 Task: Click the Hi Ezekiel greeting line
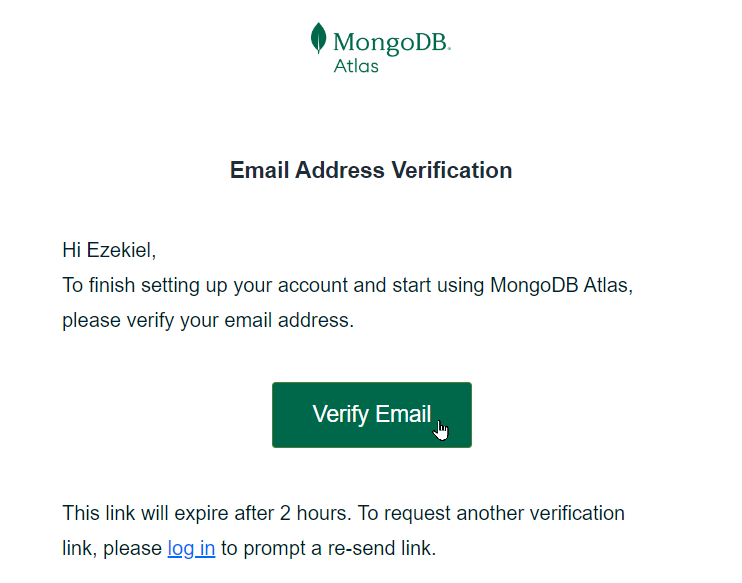109,250
